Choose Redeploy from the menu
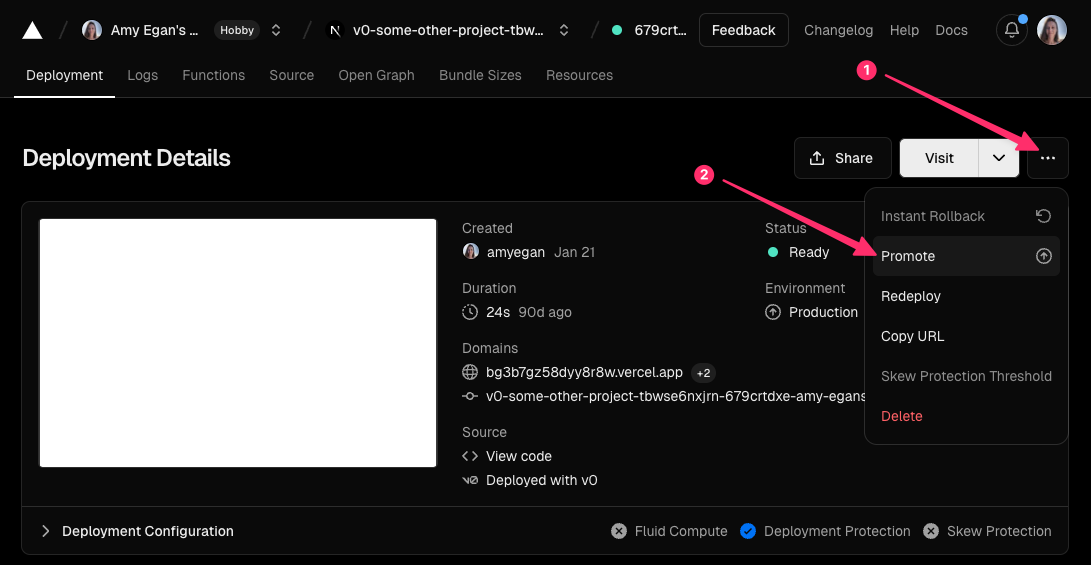 [x=911, y=296]
